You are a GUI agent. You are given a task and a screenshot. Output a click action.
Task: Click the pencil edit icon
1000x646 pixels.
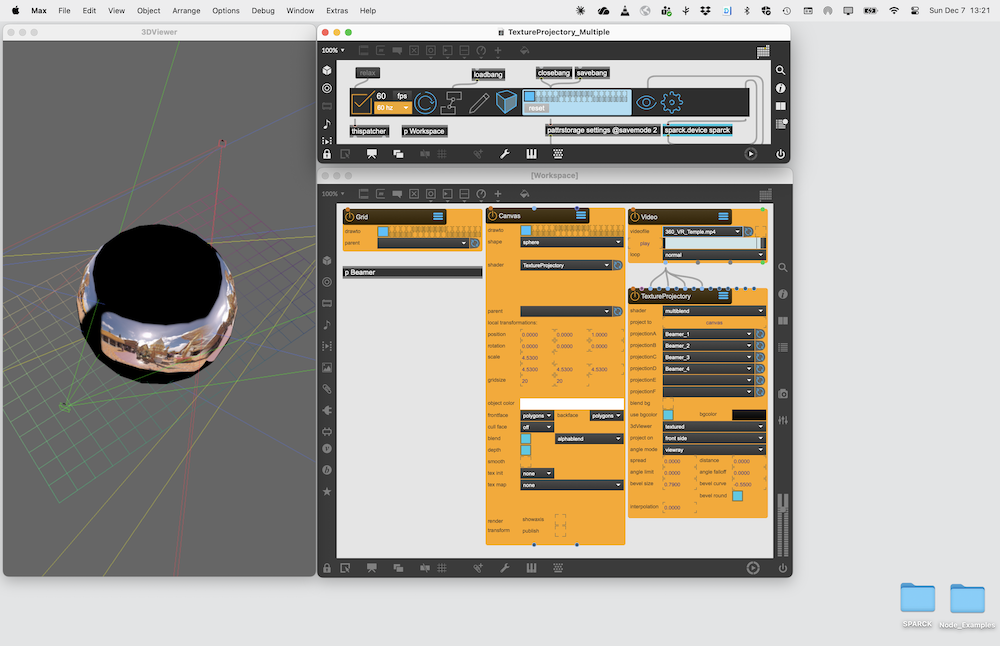click(479, 102)
